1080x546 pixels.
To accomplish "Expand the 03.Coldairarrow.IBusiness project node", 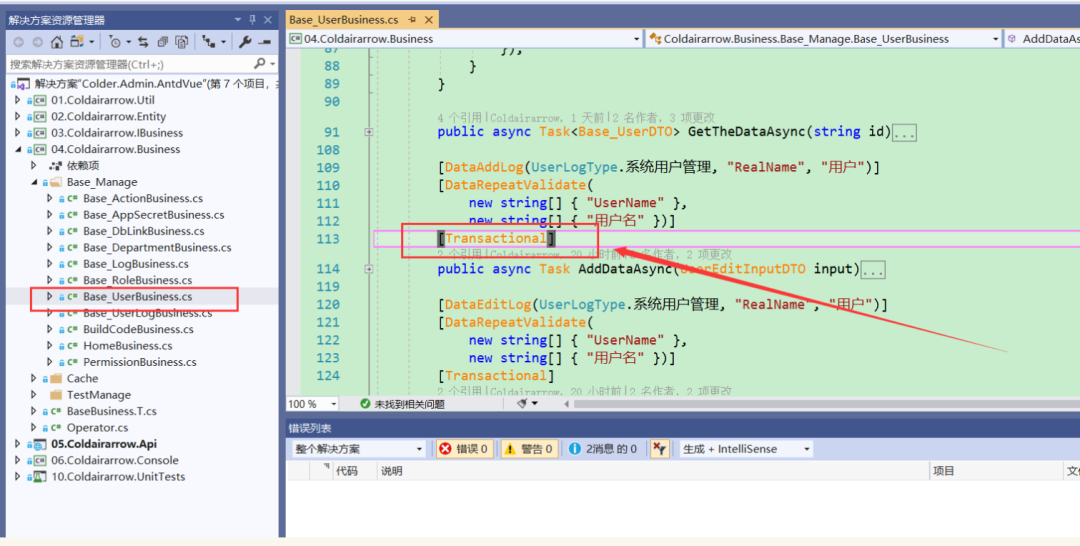I will click(18, 133).
